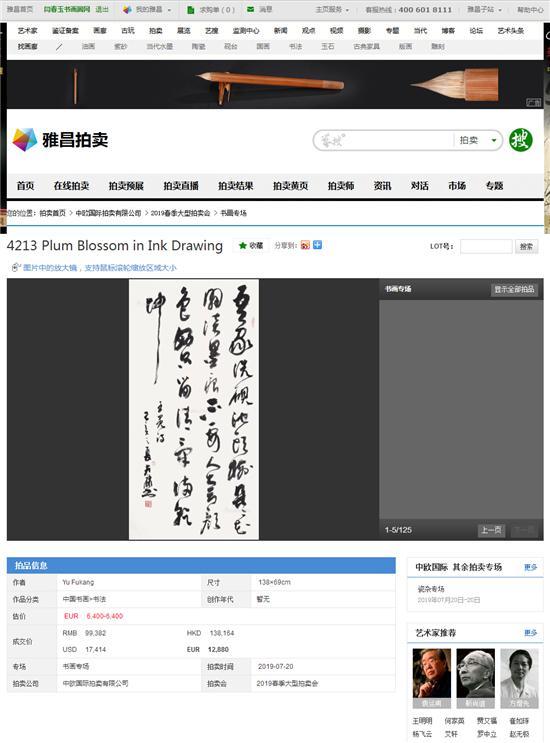Open the 在线拍卖 nav tab

[x=72, y=186]
